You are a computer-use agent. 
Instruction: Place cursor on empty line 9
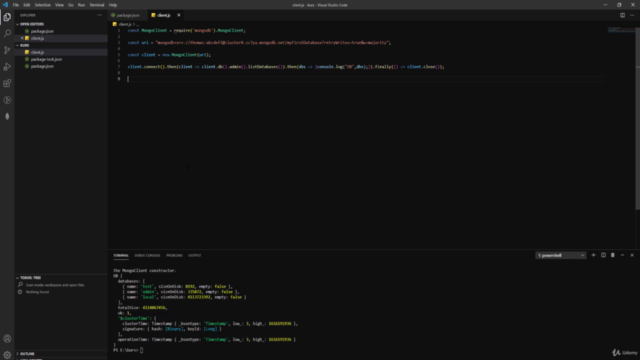(366, 79)
